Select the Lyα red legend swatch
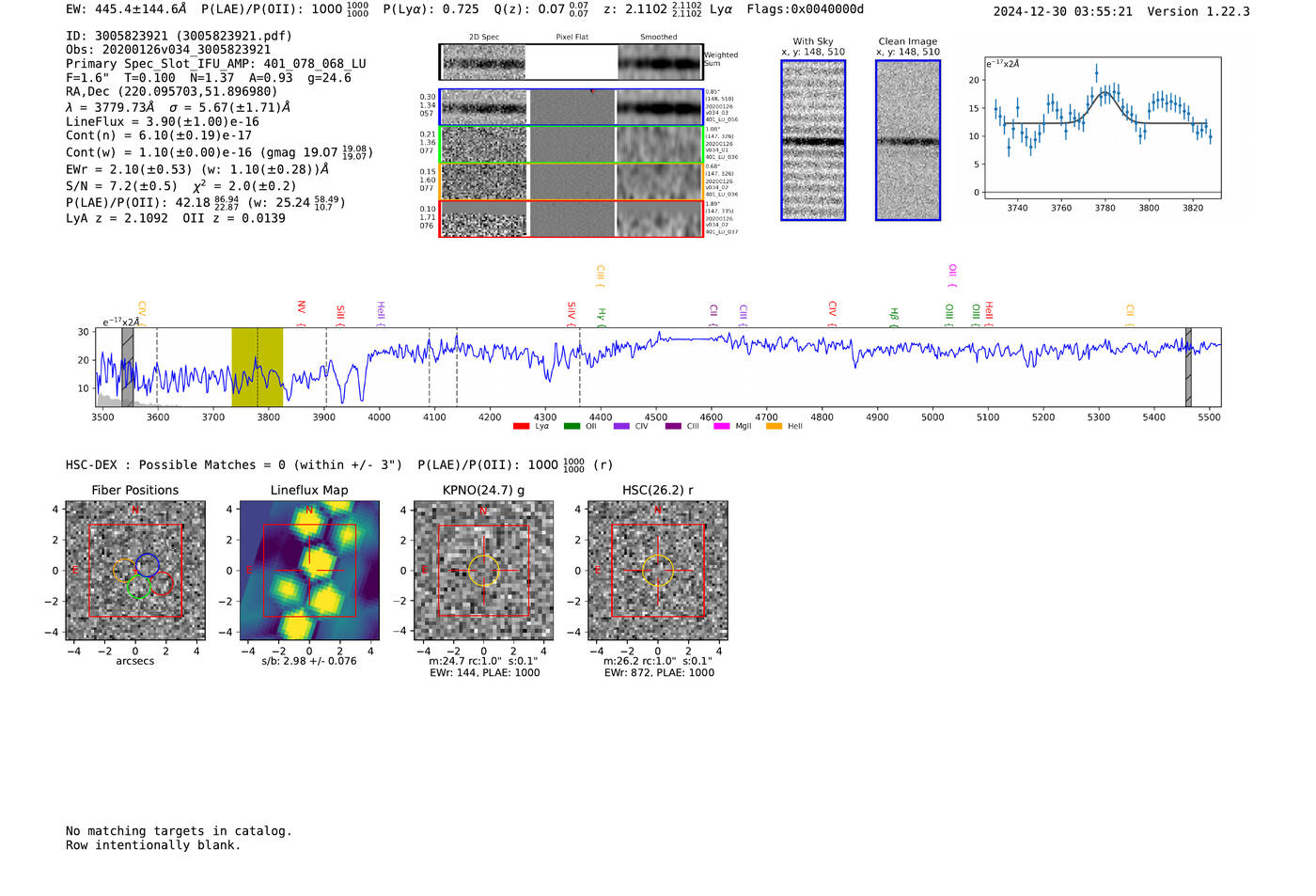 (521, 426)
